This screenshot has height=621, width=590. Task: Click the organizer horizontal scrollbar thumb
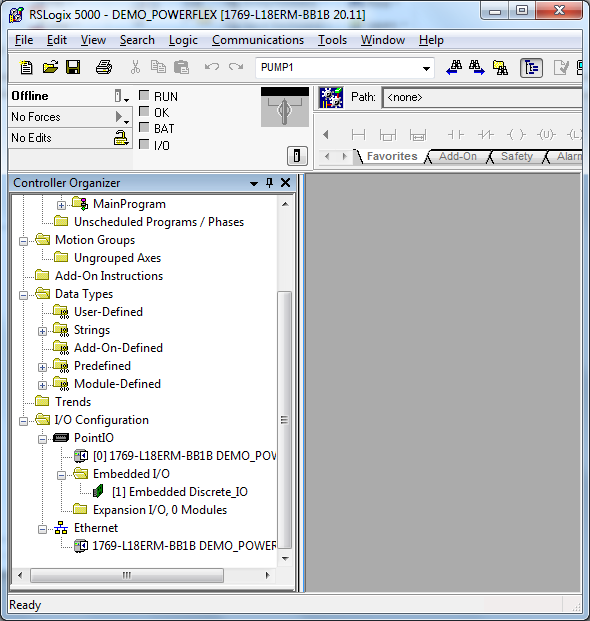coord(127,575)
